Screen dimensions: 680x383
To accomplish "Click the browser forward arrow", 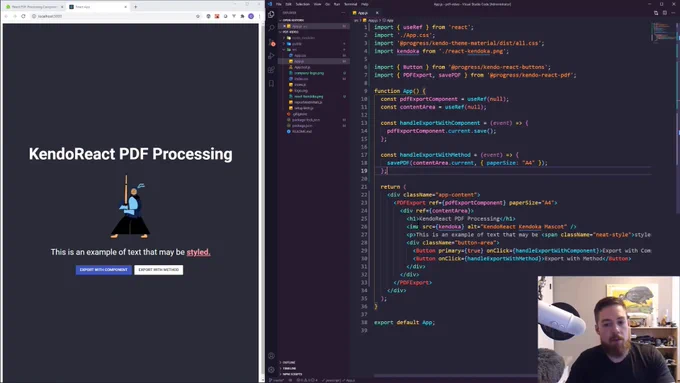I will 15,16.
